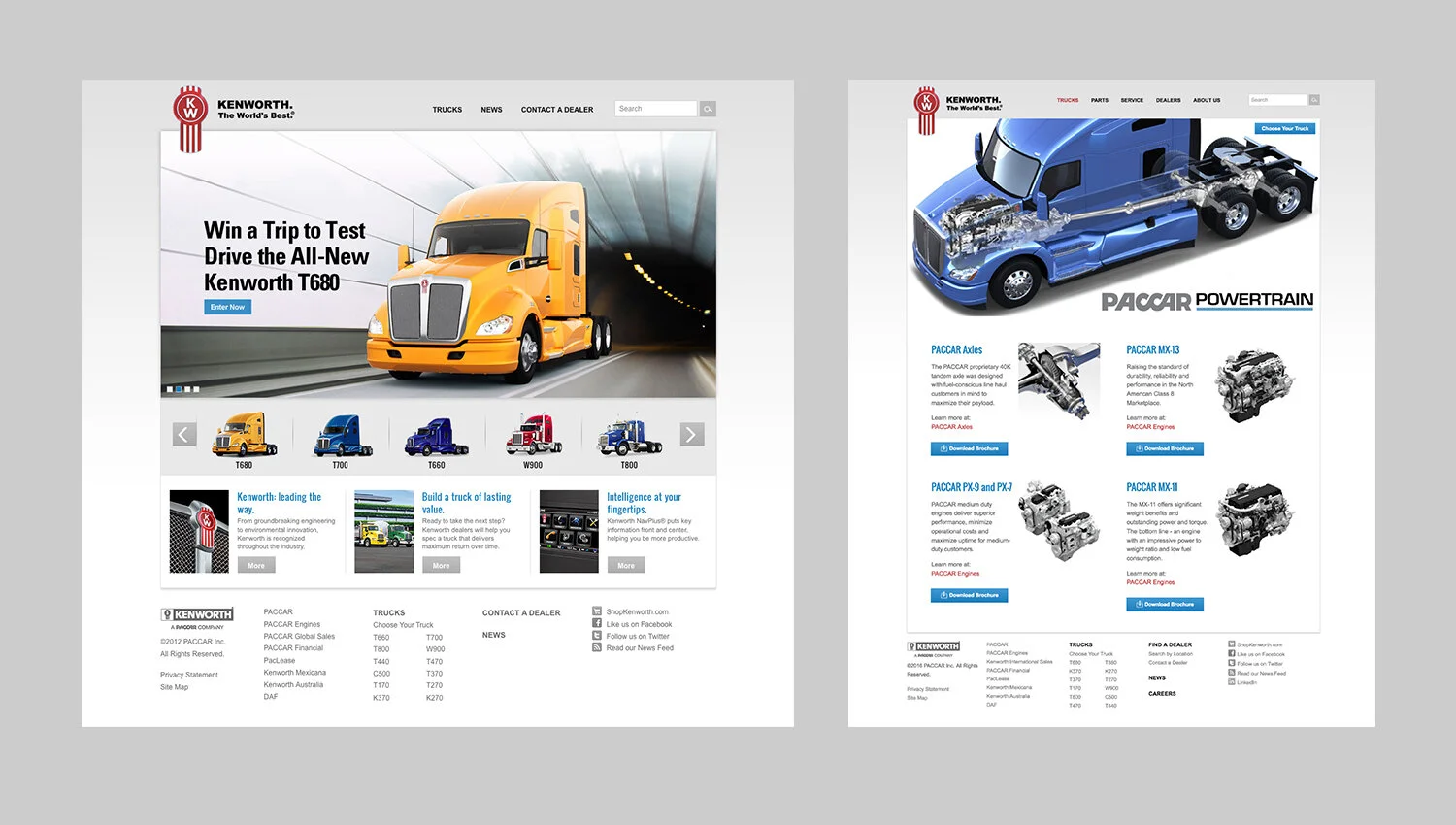This screenshot has width=1456, height=825.
Task: Click the Kenworth footer logo on left page
Action: pyautogui.click(x=197, y=617)
